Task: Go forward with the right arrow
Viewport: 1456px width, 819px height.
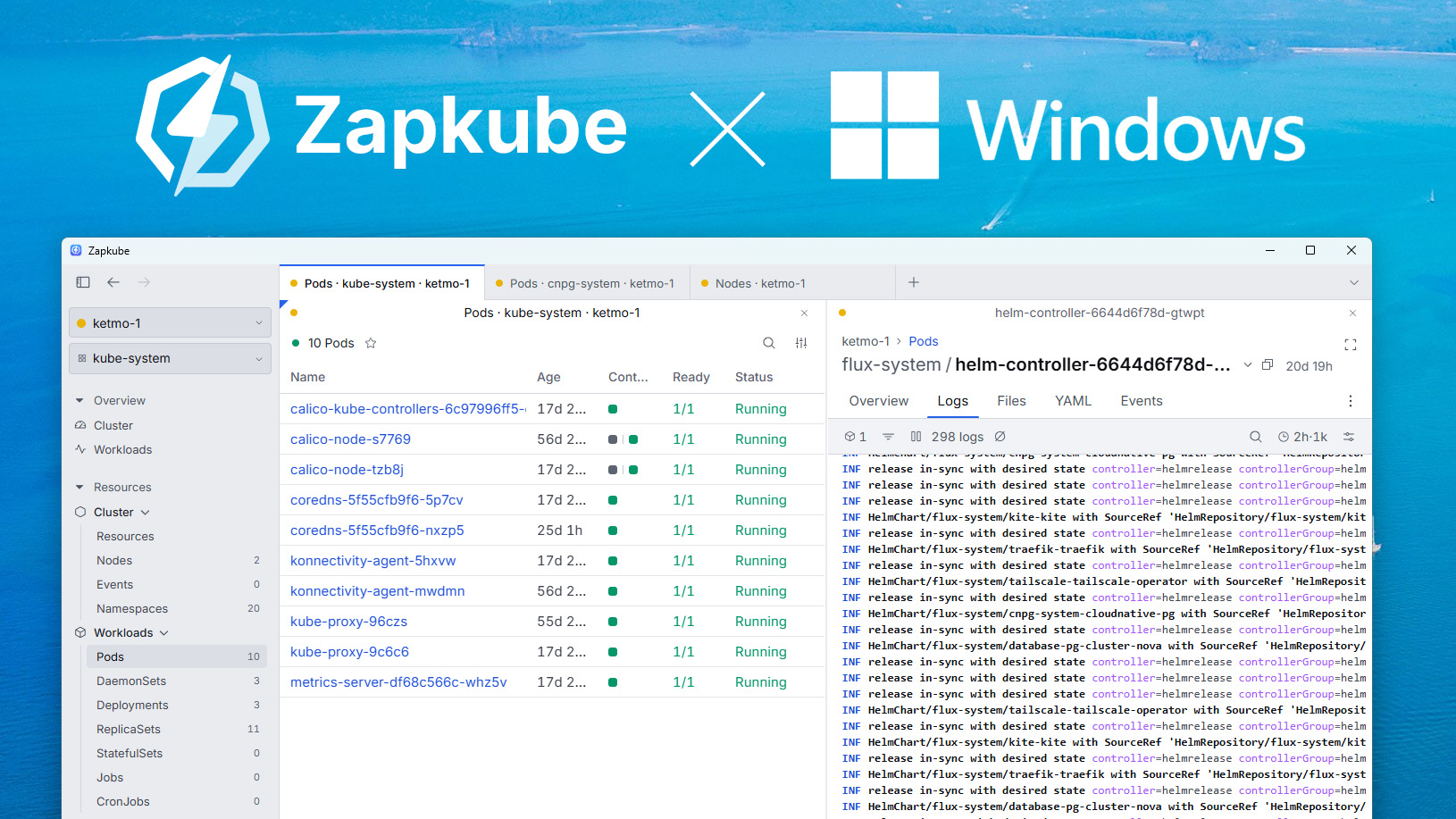Action: [x=144, y=282]
